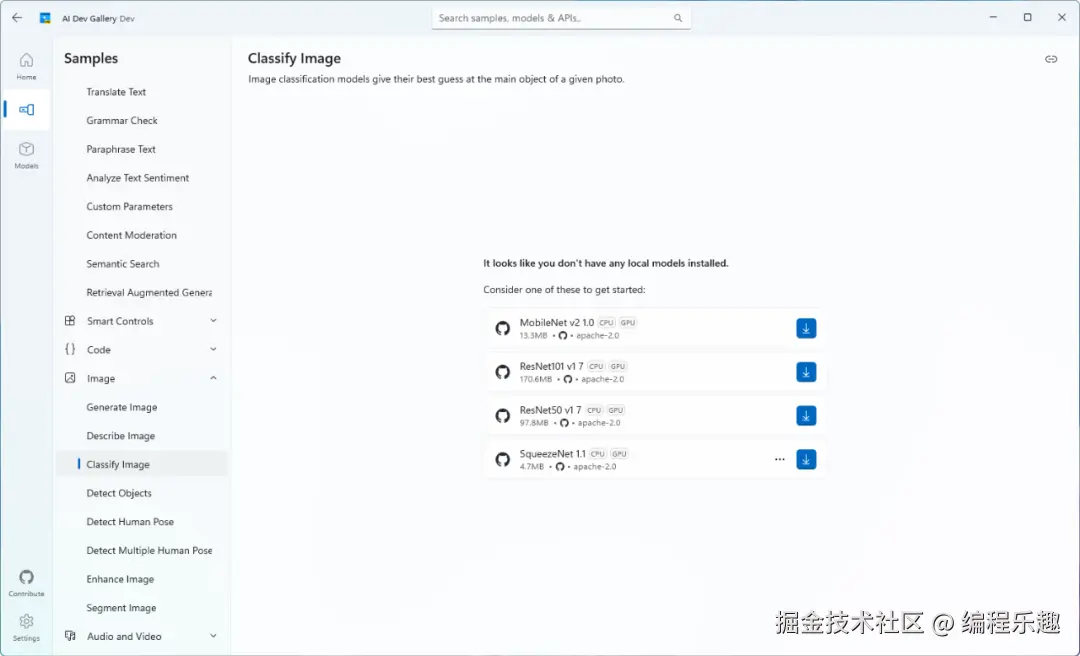The height and width of the screenshot is (656, 1080).
Task: Click the Code braces category icon
Action: tap(70, 349)
